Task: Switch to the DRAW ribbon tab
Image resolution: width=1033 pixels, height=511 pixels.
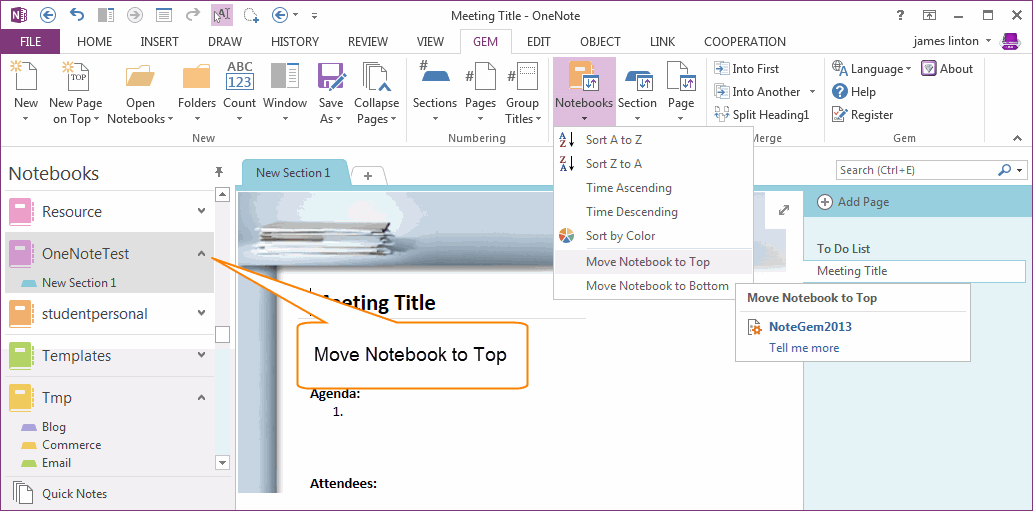Action: point(225,42)
